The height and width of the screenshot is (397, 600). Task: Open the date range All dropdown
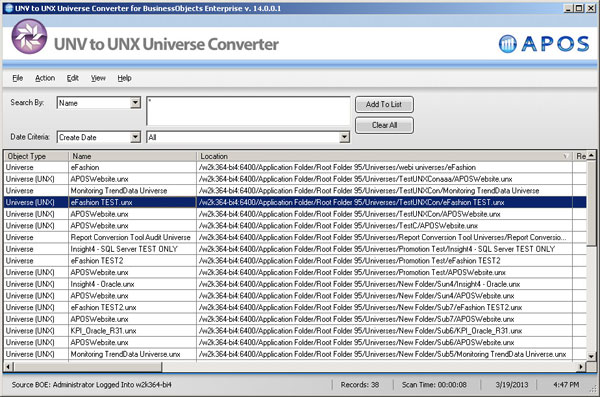point(344,137)
